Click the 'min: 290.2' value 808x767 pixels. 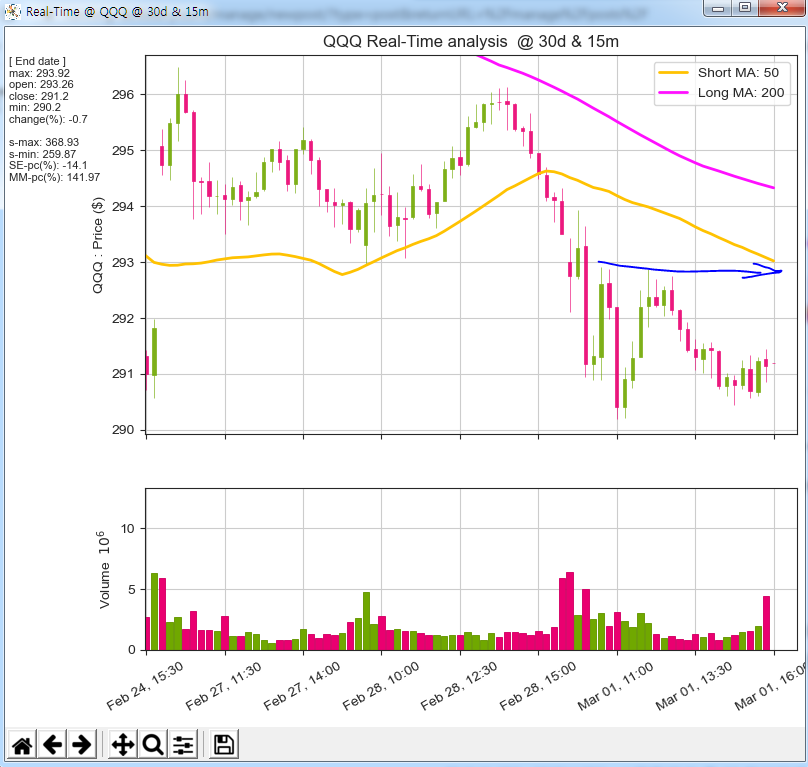coord(35,108)
